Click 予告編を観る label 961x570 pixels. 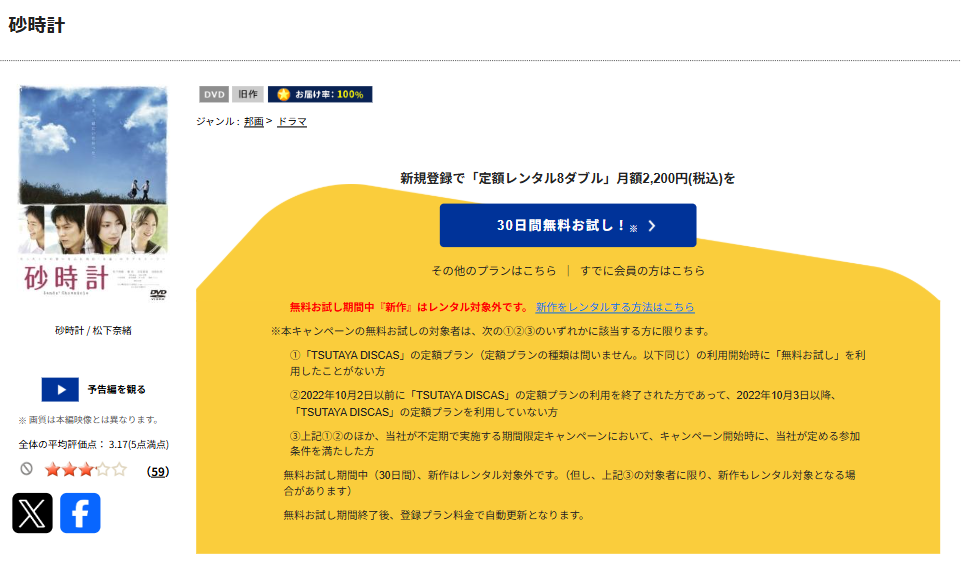116,390
